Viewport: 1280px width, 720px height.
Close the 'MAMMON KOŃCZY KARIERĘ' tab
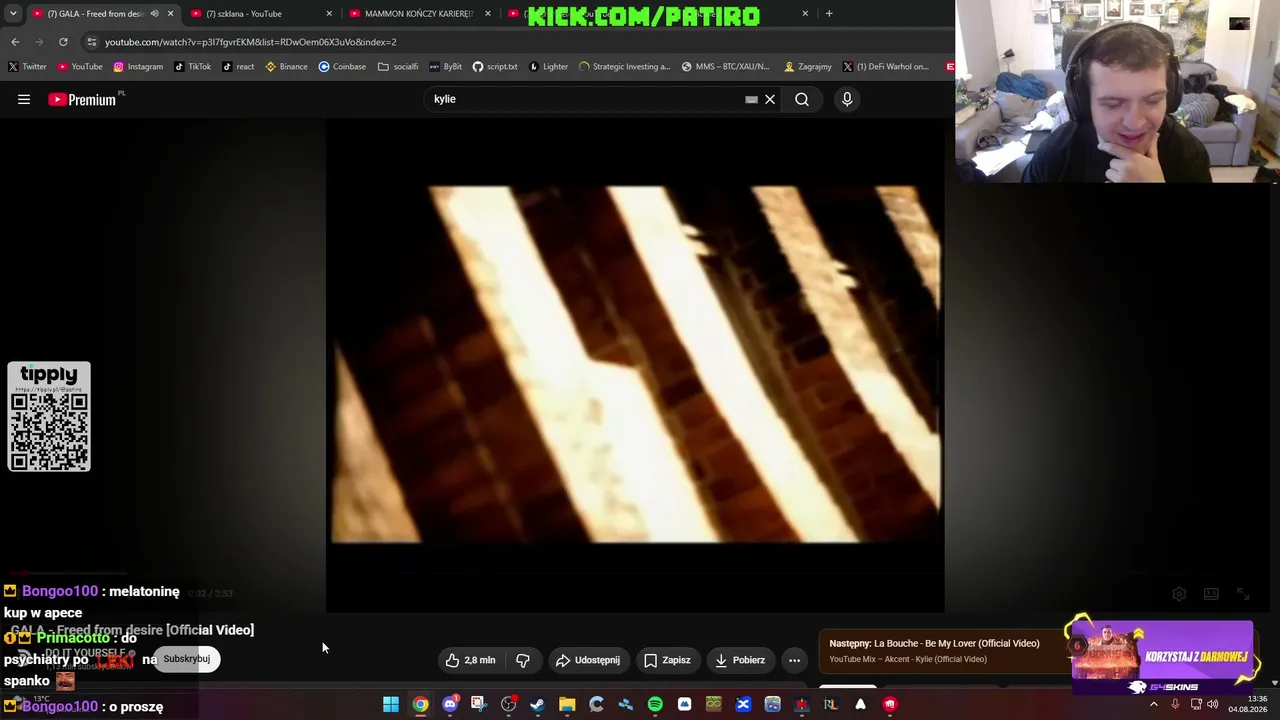[488, 14]
